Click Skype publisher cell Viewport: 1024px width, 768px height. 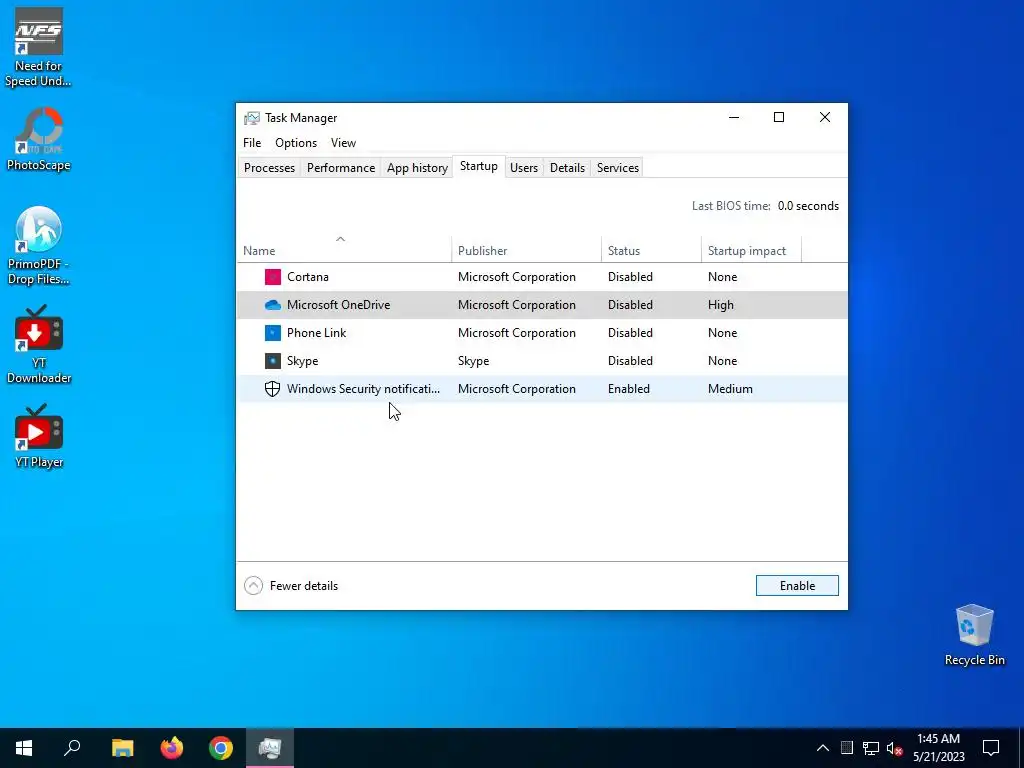pos(473,361)
